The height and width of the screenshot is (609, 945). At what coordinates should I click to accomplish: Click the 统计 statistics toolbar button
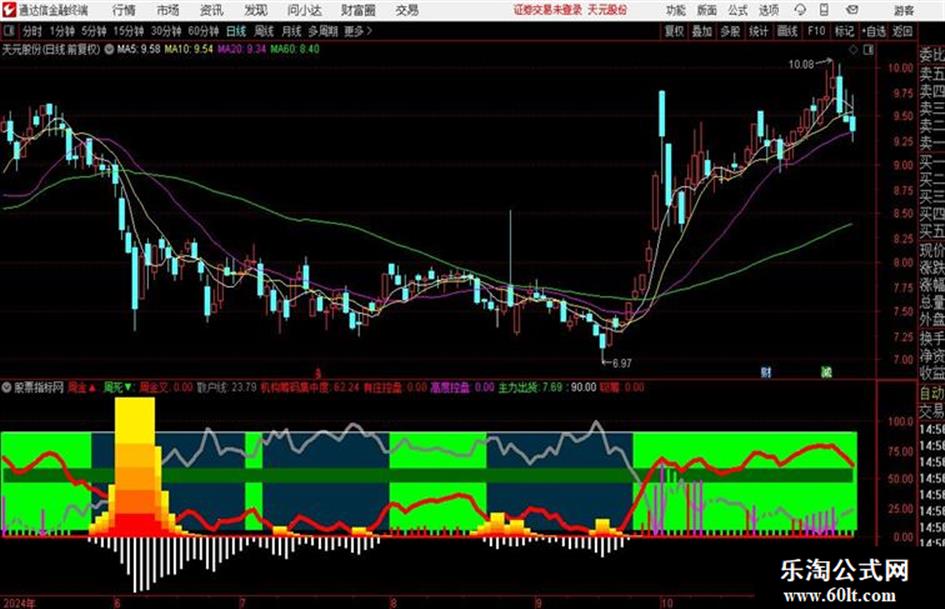(758, 31)
